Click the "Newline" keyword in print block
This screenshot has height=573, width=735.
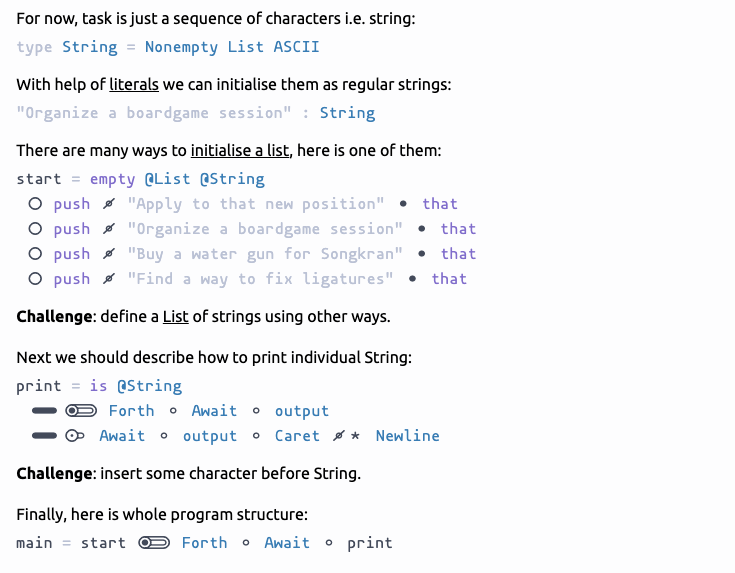click(x=407, y=436)
